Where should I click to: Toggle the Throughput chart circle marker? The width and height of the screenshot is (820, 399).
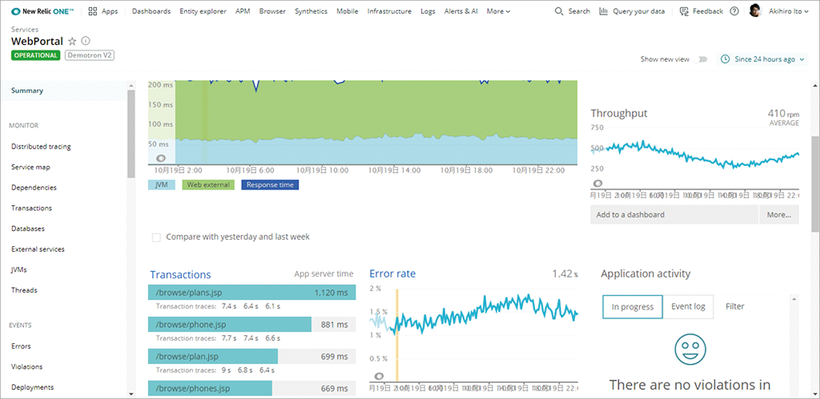[597, 183]
